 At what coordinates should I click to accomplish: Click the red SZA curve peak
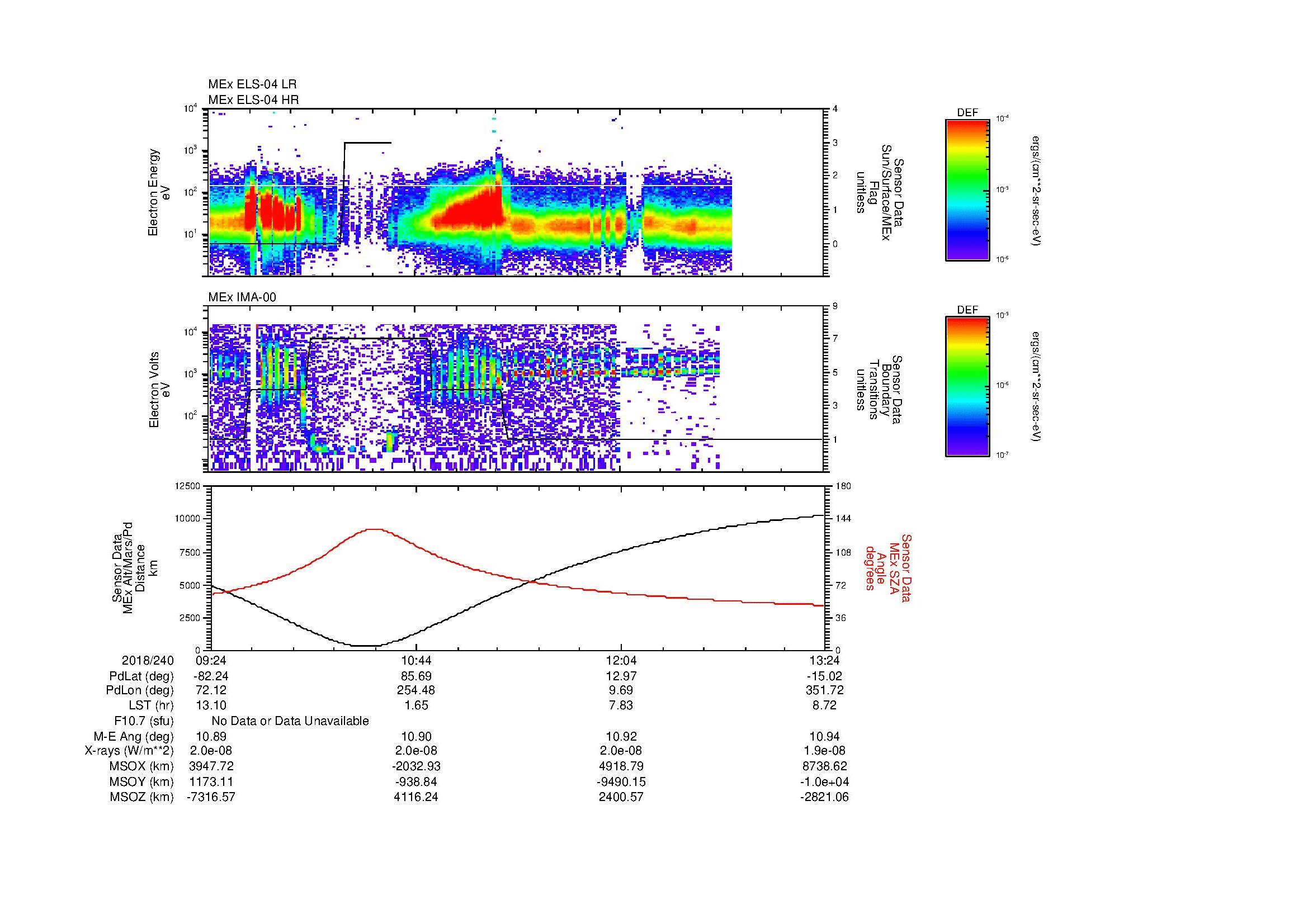point(373,529)
